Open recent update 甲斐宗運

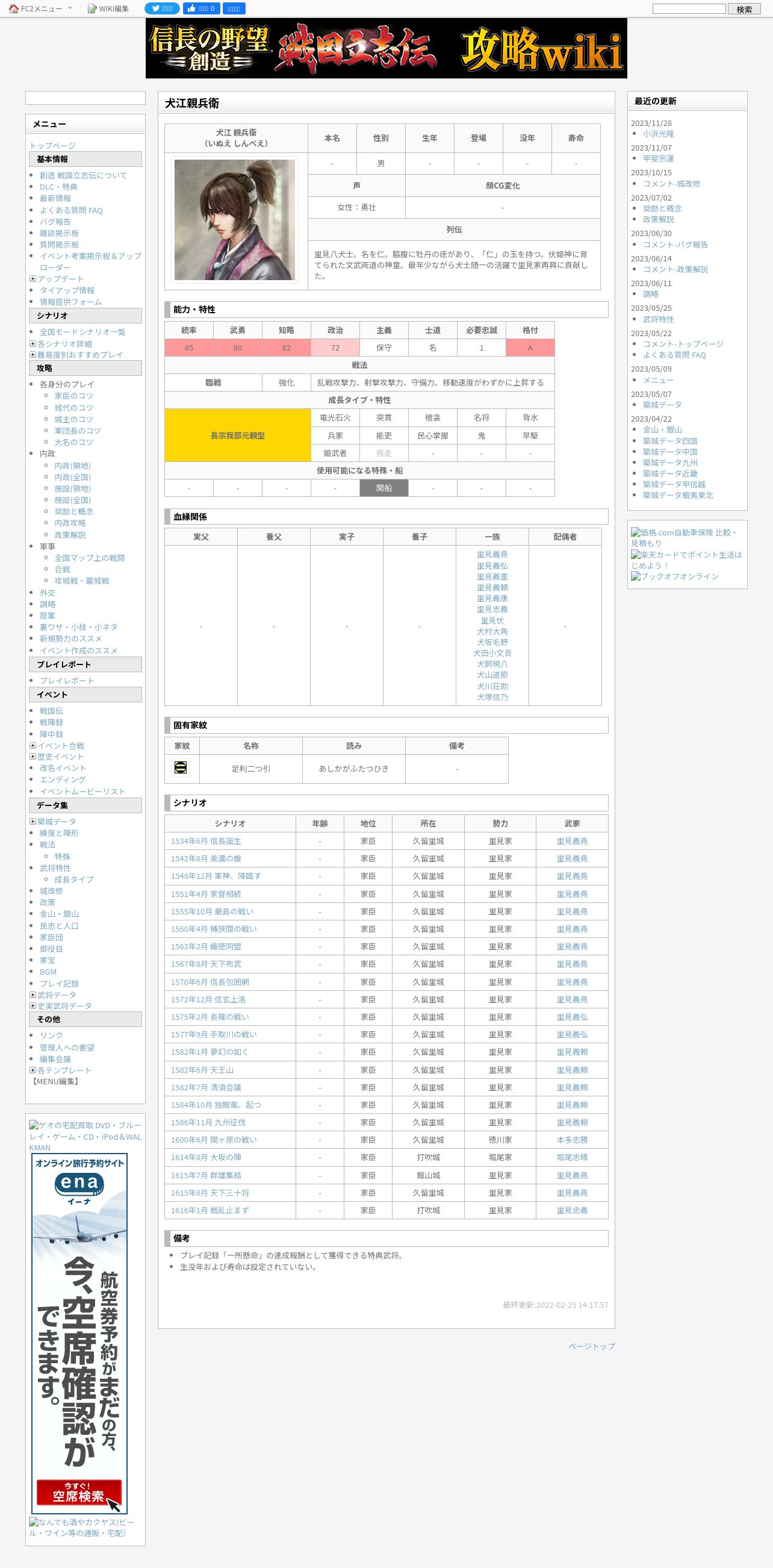(658, 158)
